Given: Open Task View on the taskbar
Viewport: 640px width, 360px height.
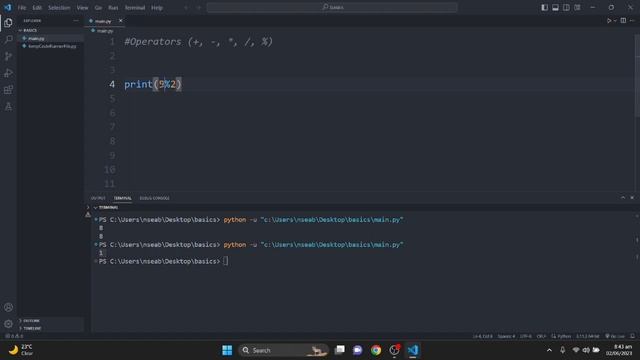Looking at the screenshot, I should (x=340, y=350).
